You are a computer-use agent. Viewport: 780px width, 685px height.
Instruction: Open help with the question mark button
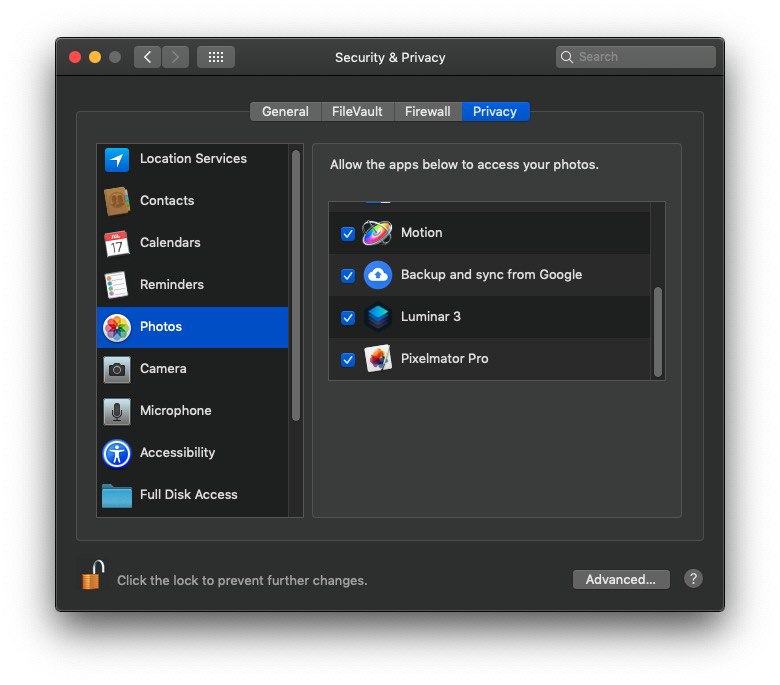[693, 579]
